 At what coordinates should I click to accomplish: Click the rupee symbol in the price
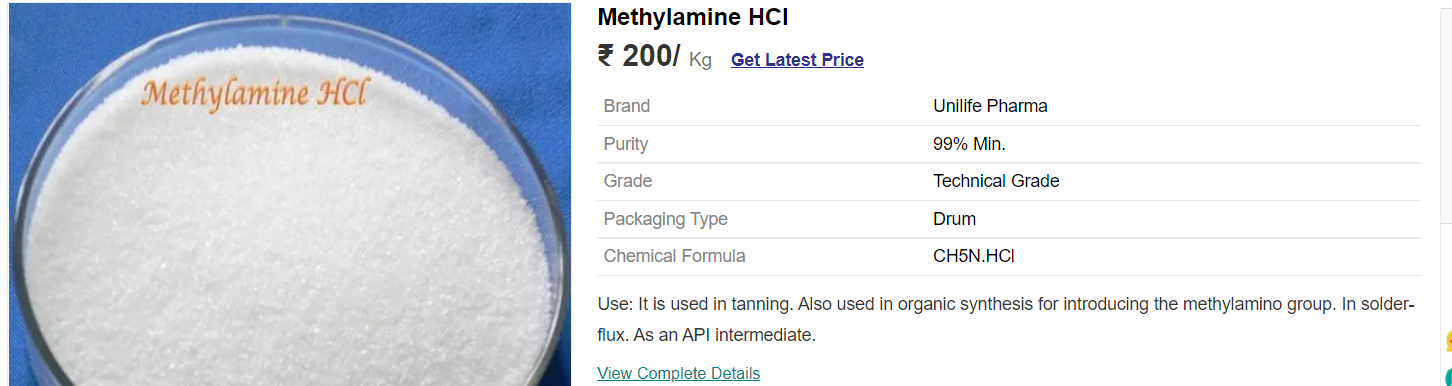(605, 56)
